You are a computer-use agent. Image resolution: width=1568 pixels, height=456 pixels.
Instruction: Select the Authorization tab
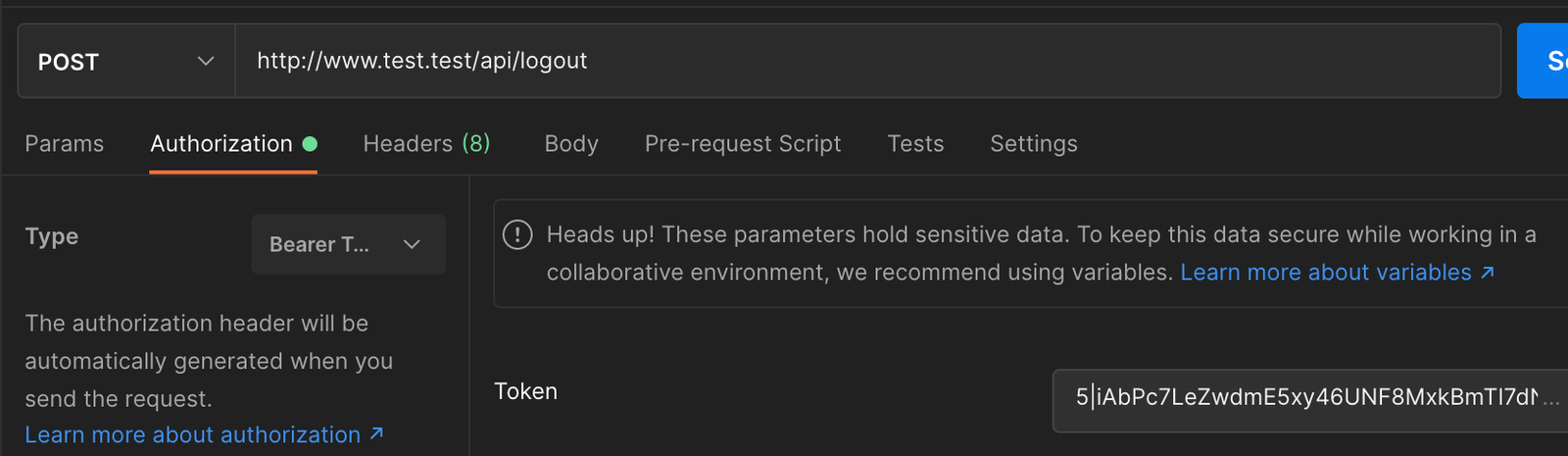[x=221, y=144]
